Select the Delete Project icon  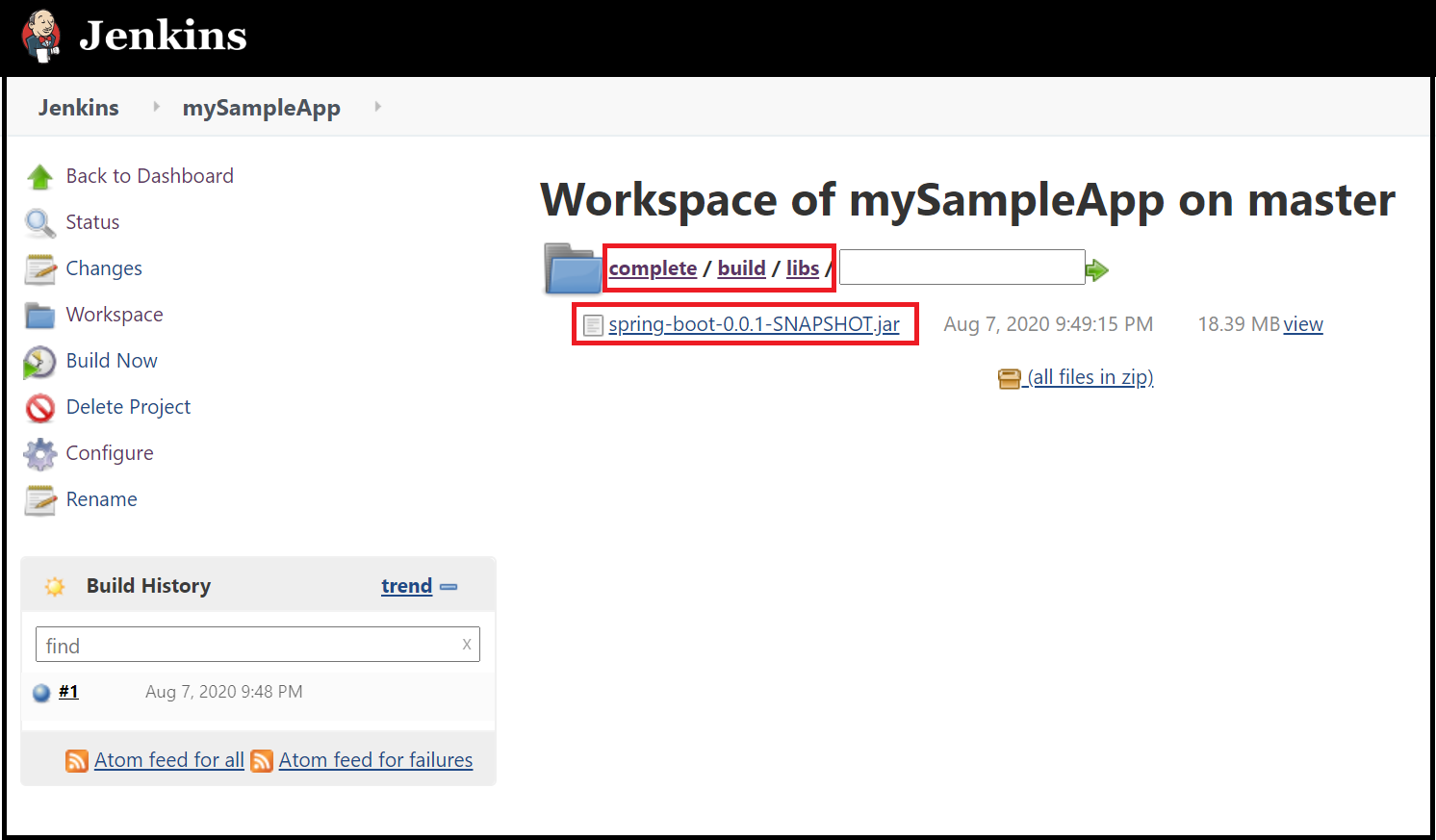39,408
